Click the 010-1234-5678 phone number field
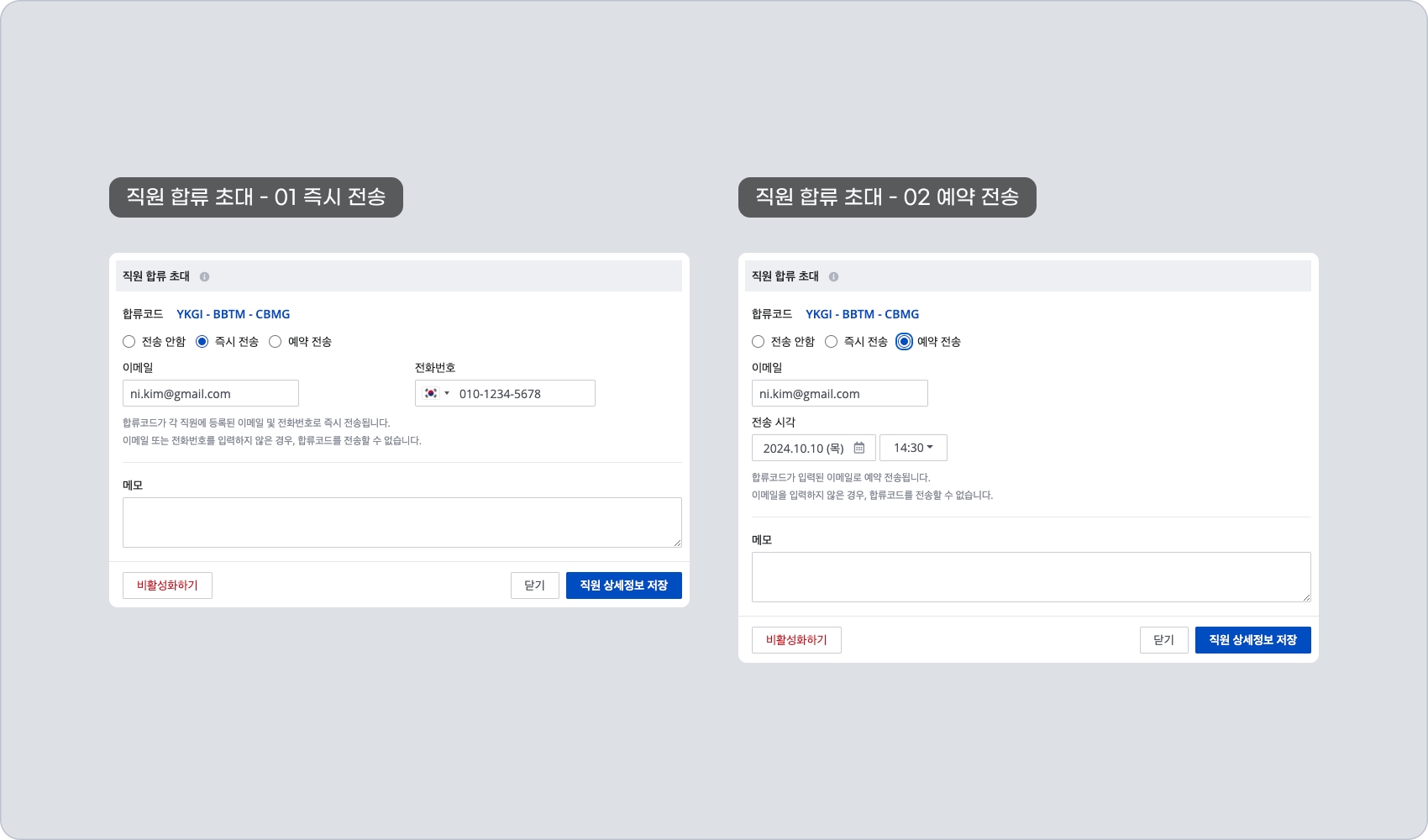1428x840 pixels. pyautogui.click(x=521, y=393)
